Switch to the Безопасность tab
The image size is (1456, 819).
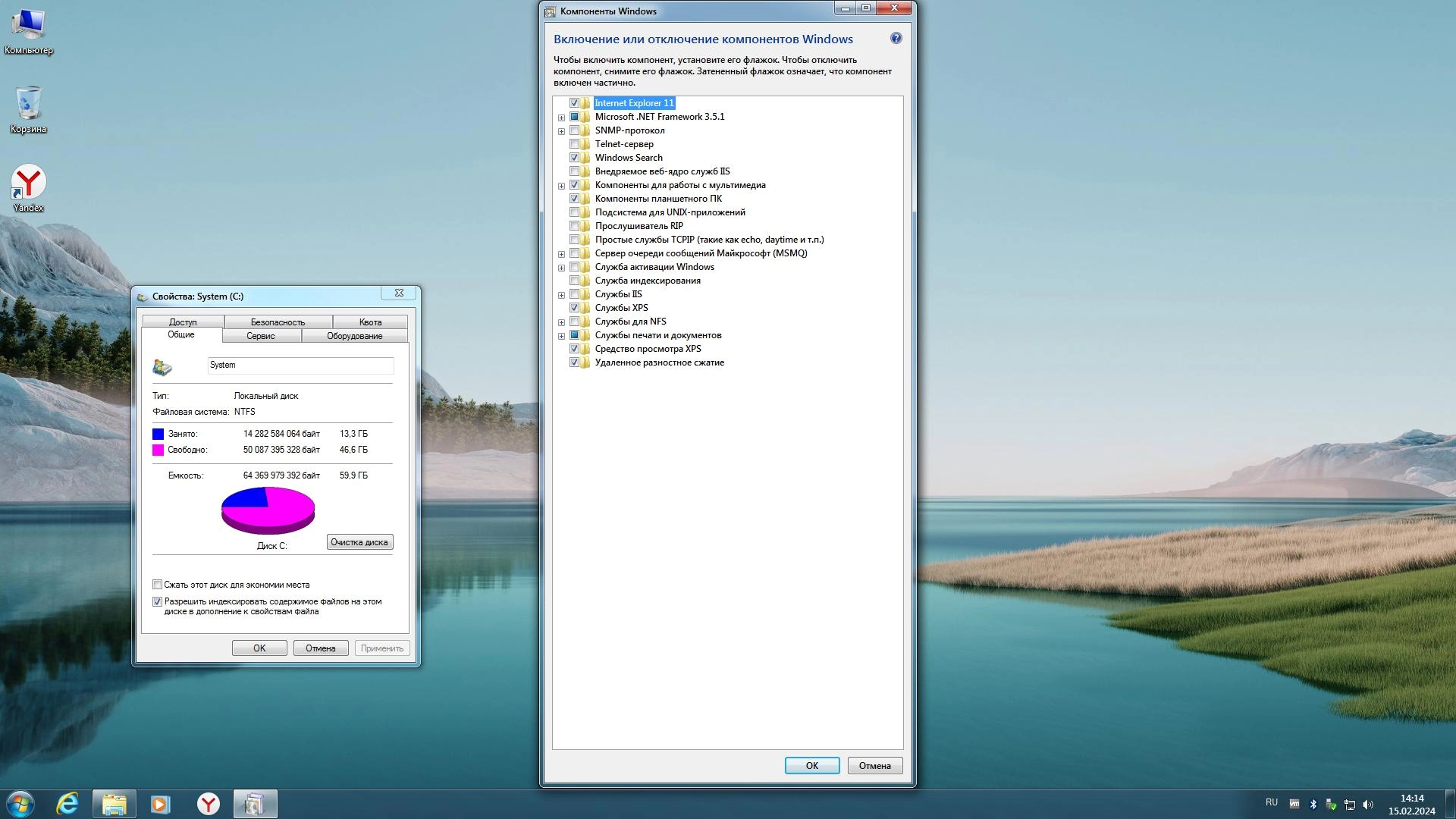pyautogui.click(x=278, y=322)
